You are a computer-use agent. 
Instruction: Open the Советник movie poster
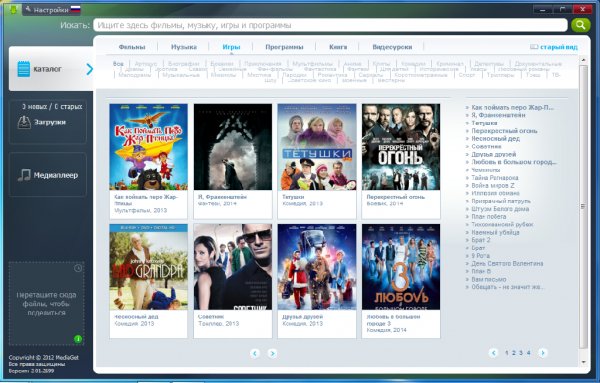233,267
